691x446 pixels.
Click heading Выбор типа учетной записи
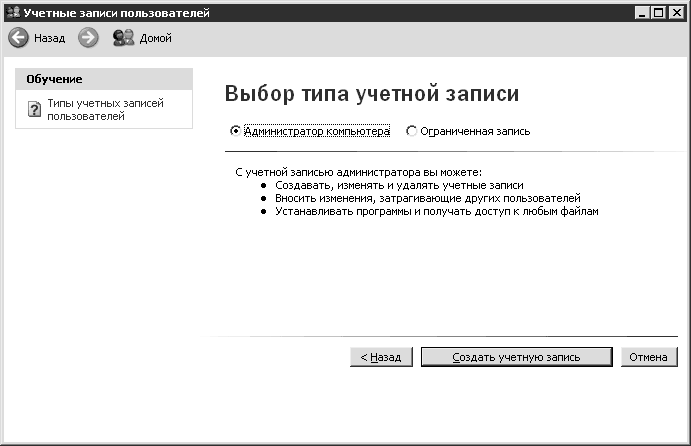click(x=372, y=93)
